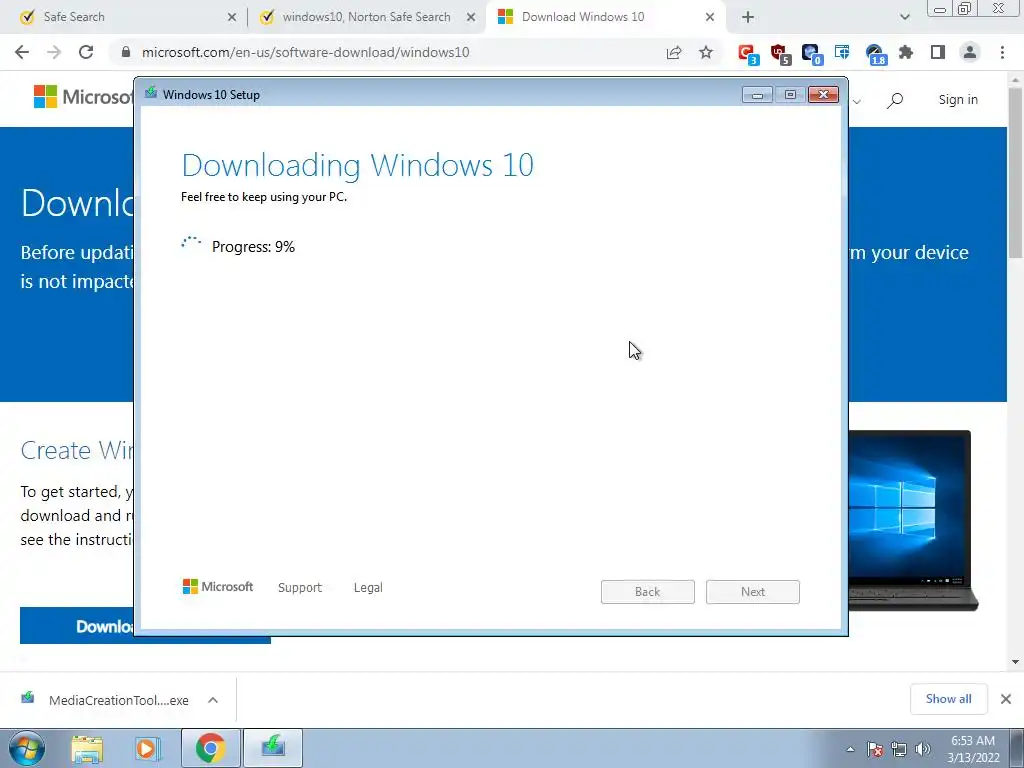
Task: Open the Action Center flag icon
Action: (x=874, y=750)
